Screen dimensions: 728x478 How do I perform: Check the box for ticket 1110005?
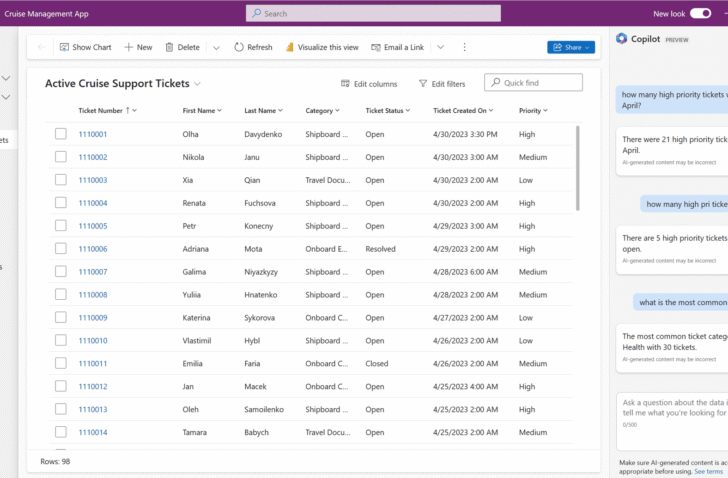click(x=61, y=226)
